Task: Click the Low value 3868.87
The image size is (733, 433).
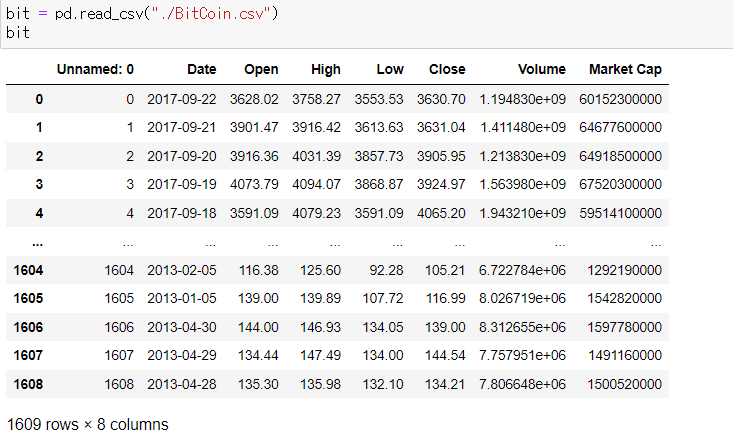Action: tap(379, 184)
